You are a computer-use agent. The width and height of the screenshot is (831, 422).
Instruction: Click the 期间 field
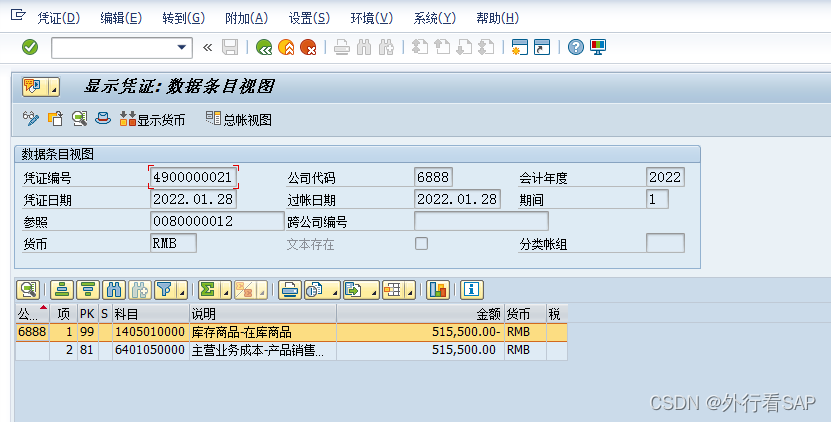coord(657,199)
